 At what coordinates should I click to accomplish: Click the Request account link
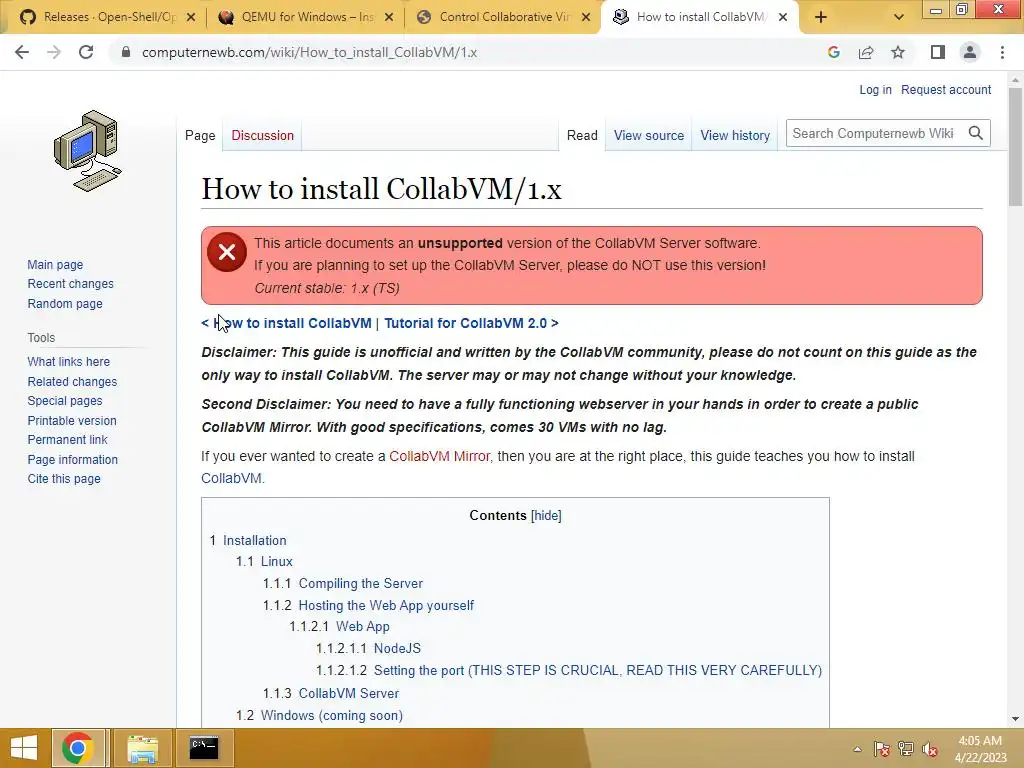coord(946,89)
